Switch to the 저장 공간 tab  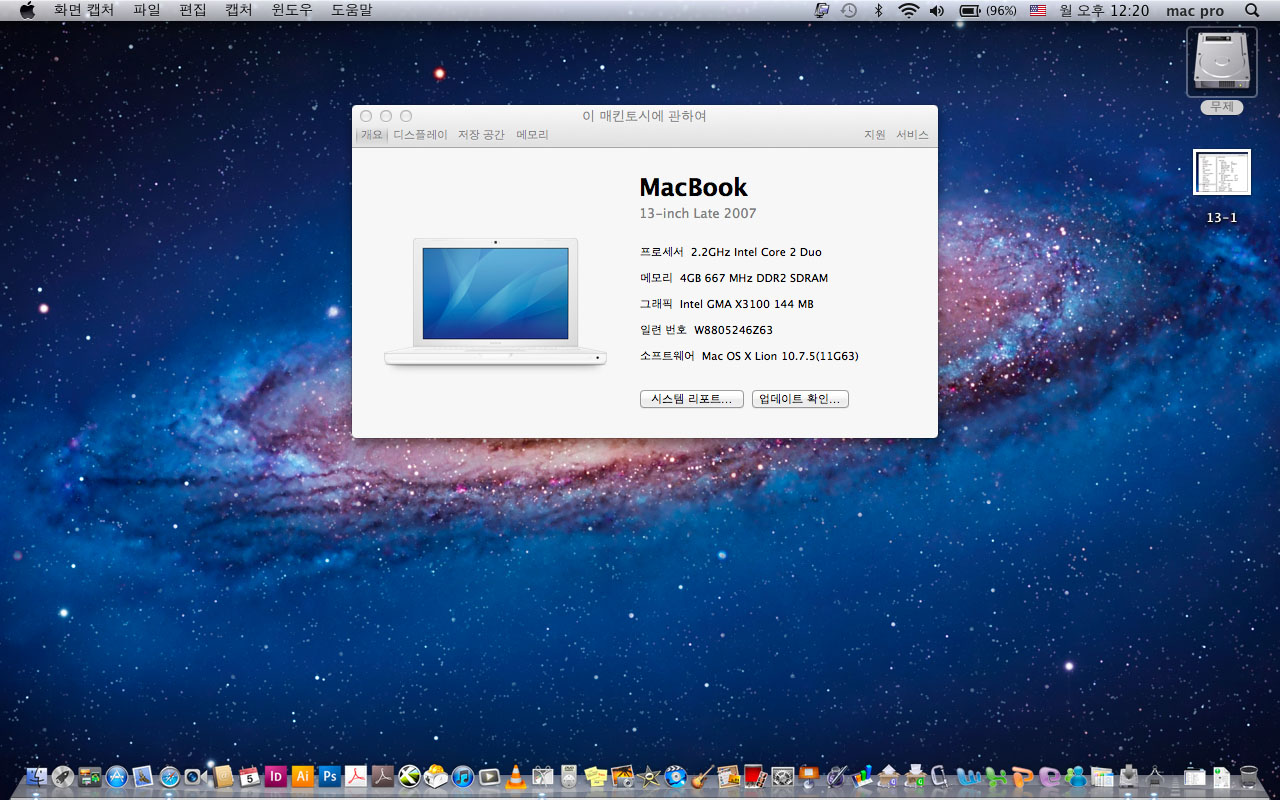click(481, 135)
